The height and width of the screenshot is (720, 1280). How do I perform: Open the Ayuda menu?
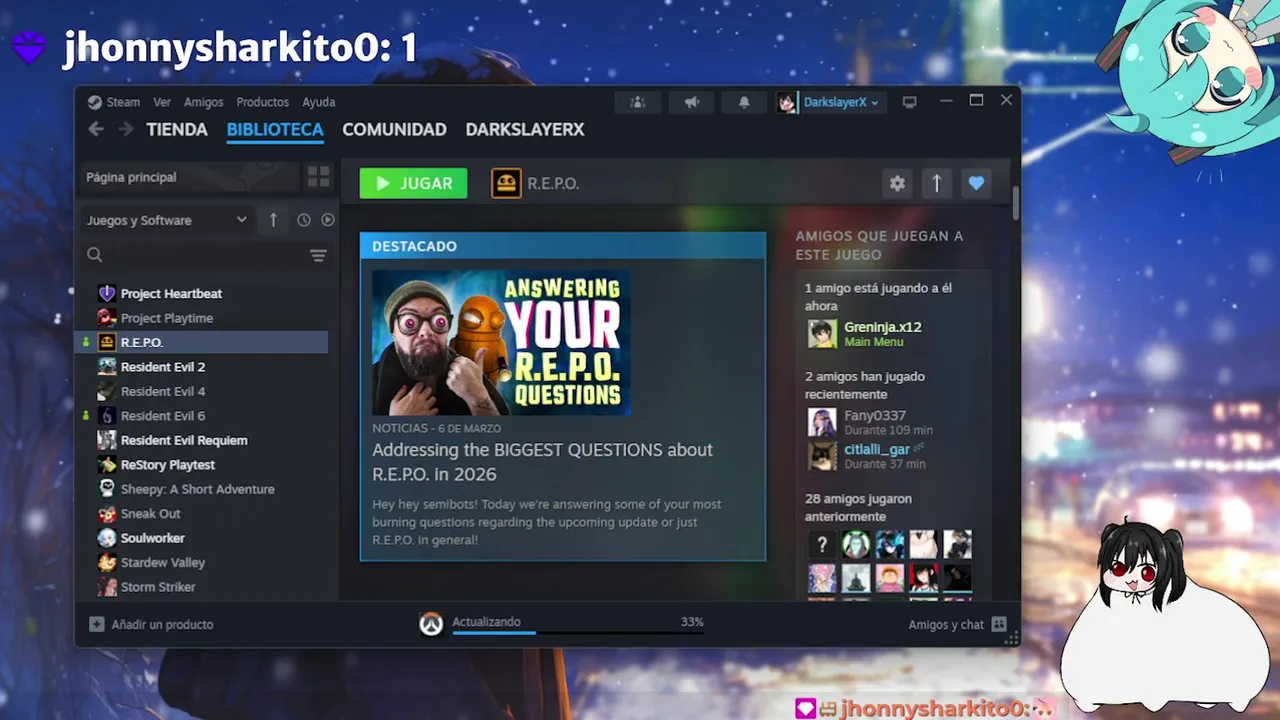point(319,102)
